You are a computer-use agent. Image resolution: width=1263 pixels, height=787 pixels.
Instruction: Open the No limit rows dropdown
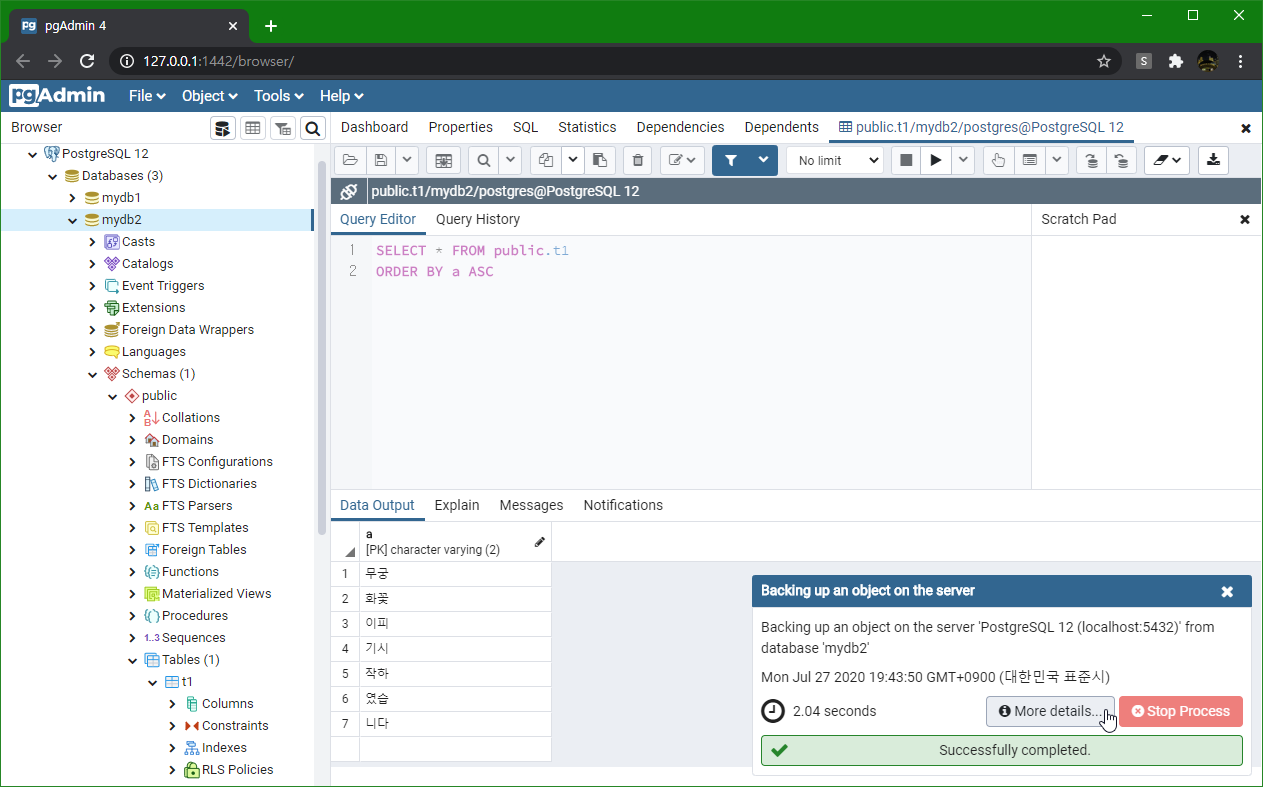click(x=835, y=160)
